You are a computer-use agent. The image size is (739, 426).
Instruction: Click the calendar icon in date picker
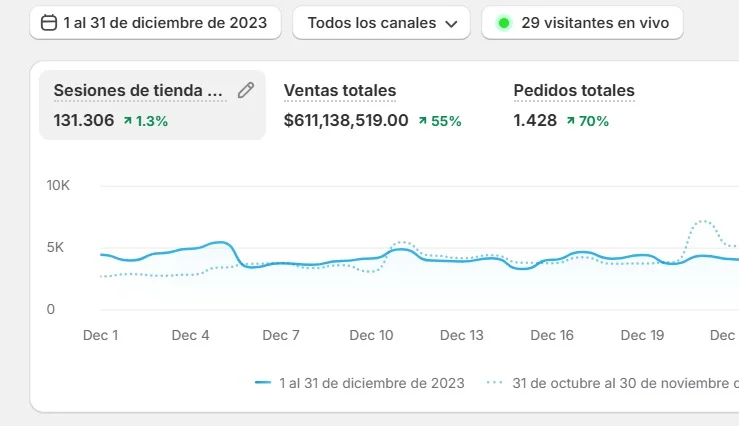48,22
